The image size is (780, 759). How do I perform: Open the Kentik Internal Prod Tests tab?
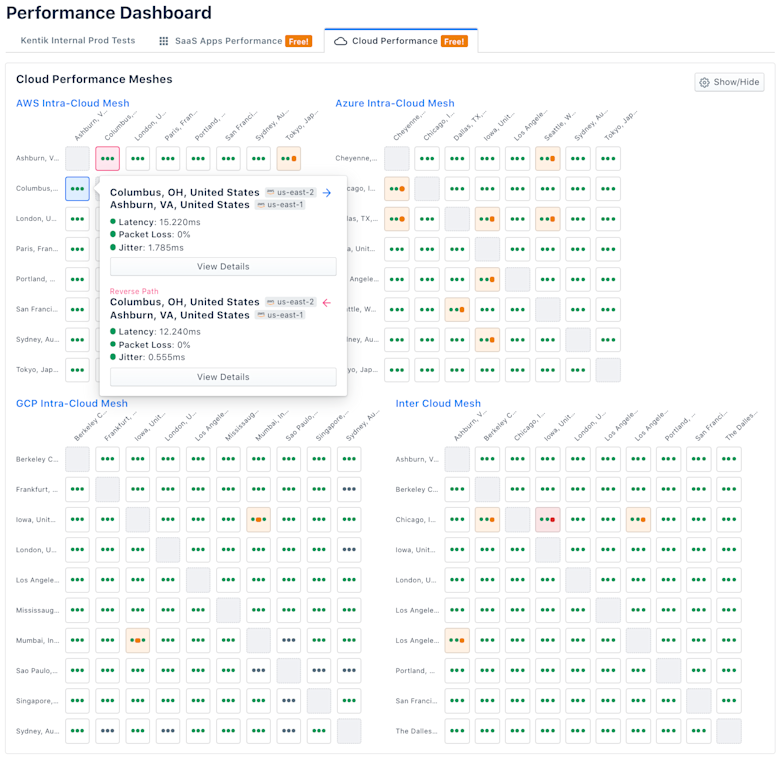click(78, 40)
